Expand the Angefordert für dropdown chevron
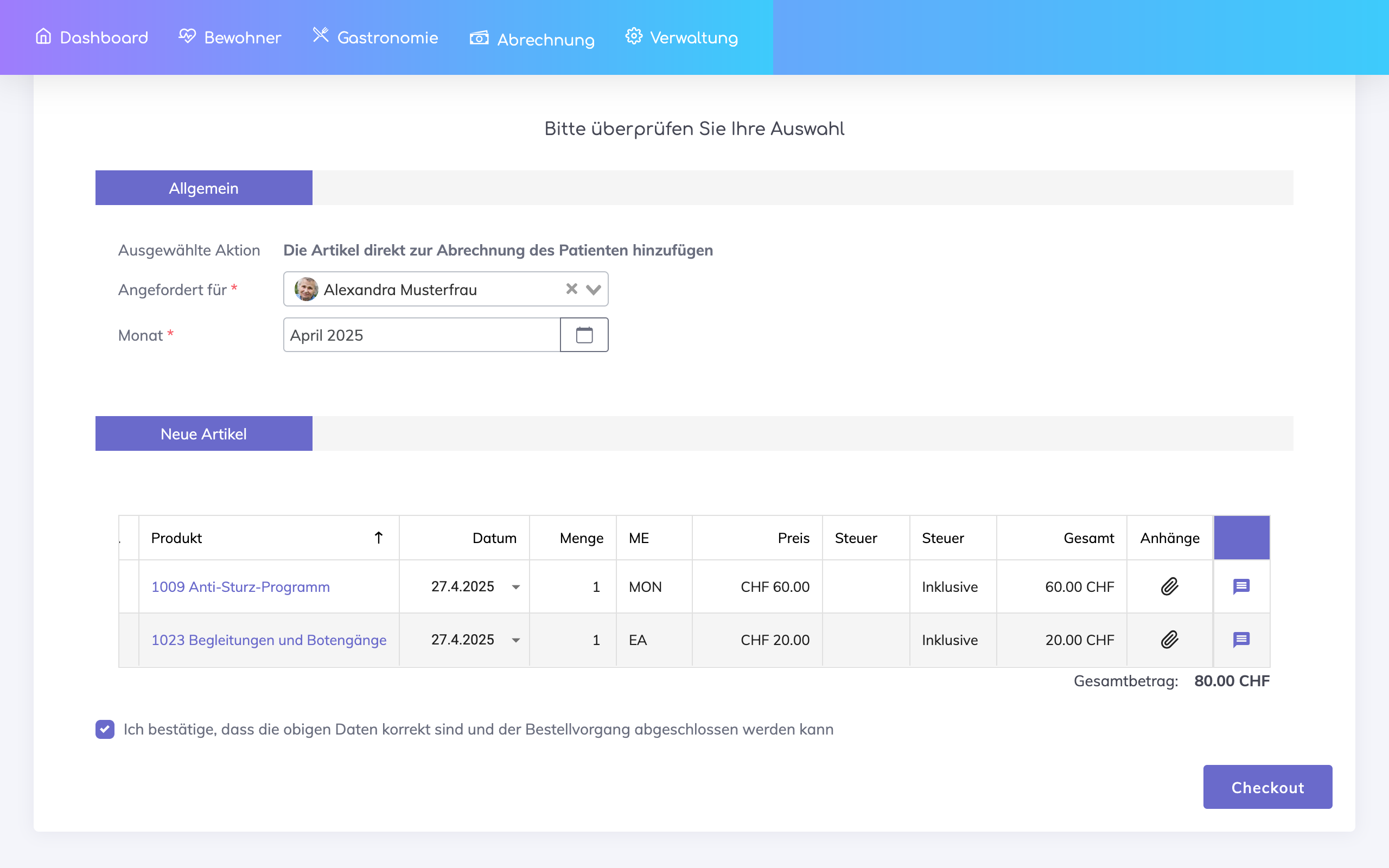 point(594,289)
